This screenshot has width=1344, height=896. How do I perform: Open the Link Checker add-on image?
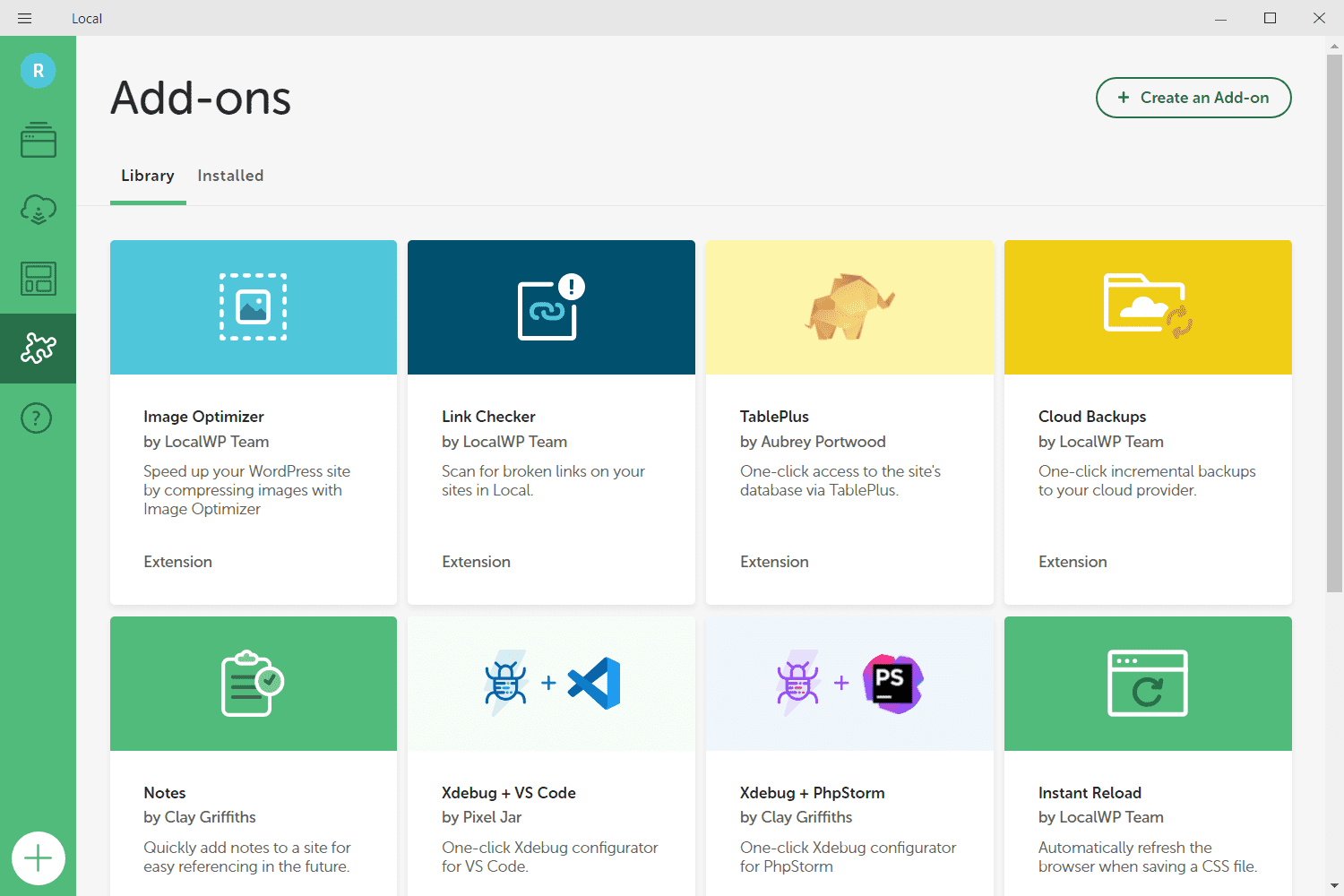pyautogui.click(x=551, y=307)
